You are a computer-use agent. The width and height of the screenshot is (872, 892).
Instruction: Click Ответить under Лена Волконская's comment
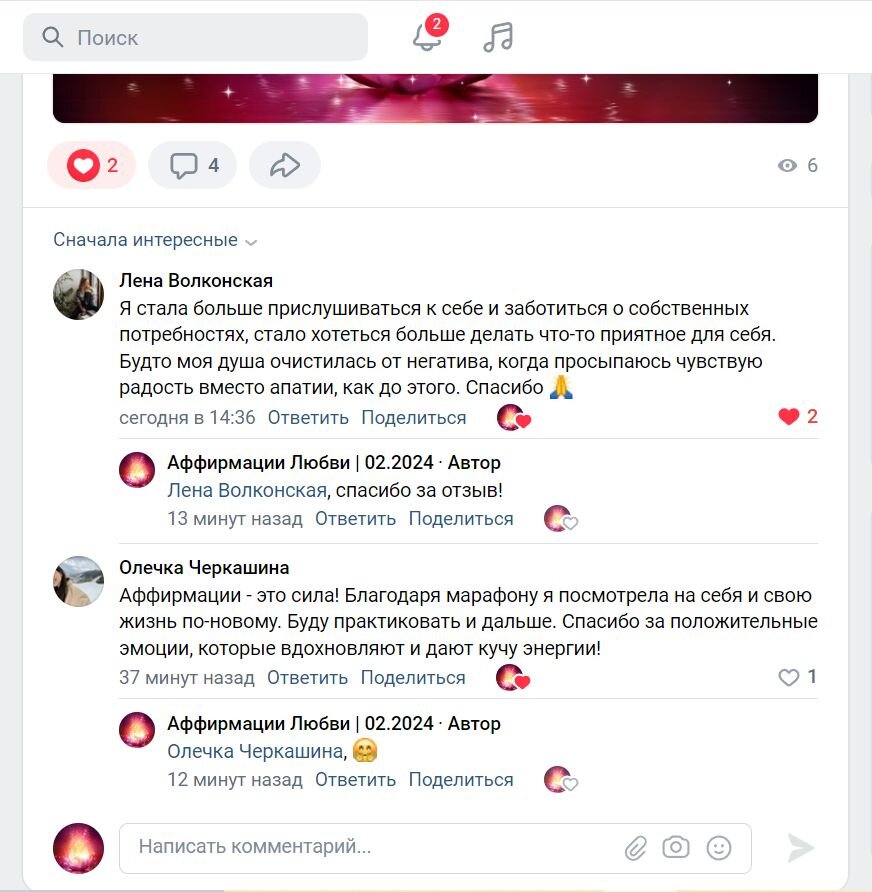coord(308,418)
